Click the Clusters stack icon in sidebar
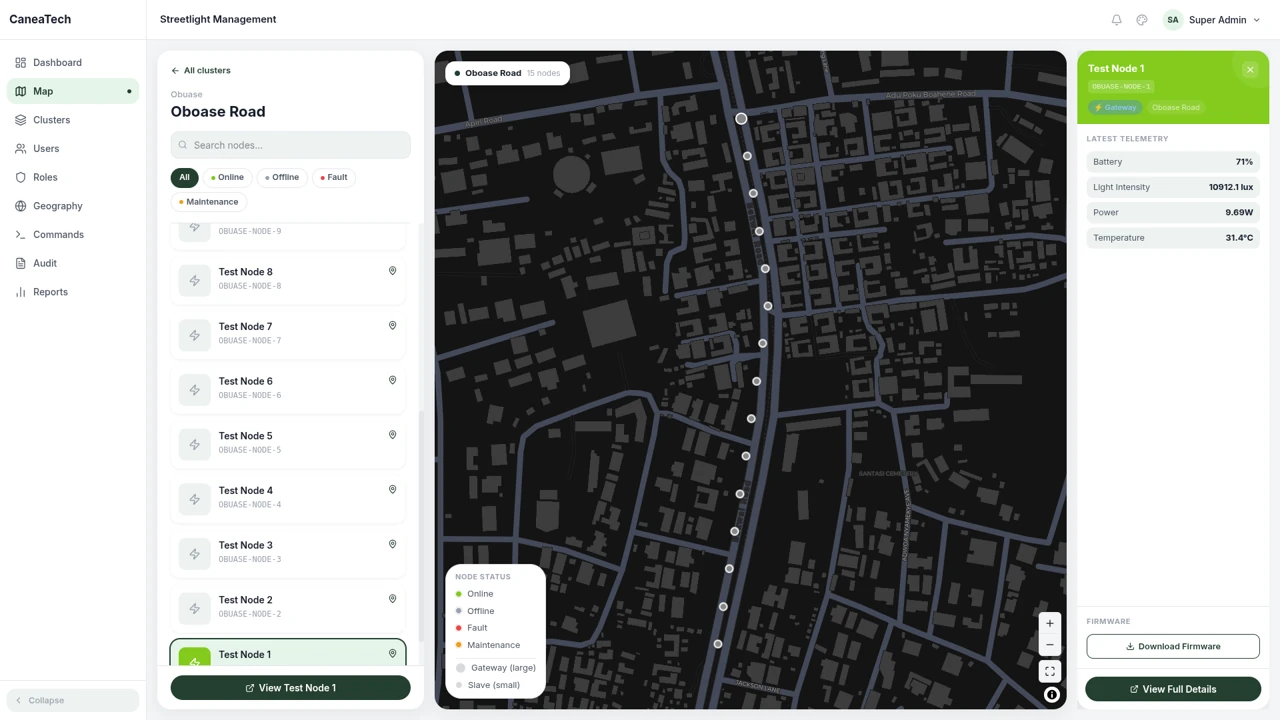1280x720 pixels. (x=21, y=120)
